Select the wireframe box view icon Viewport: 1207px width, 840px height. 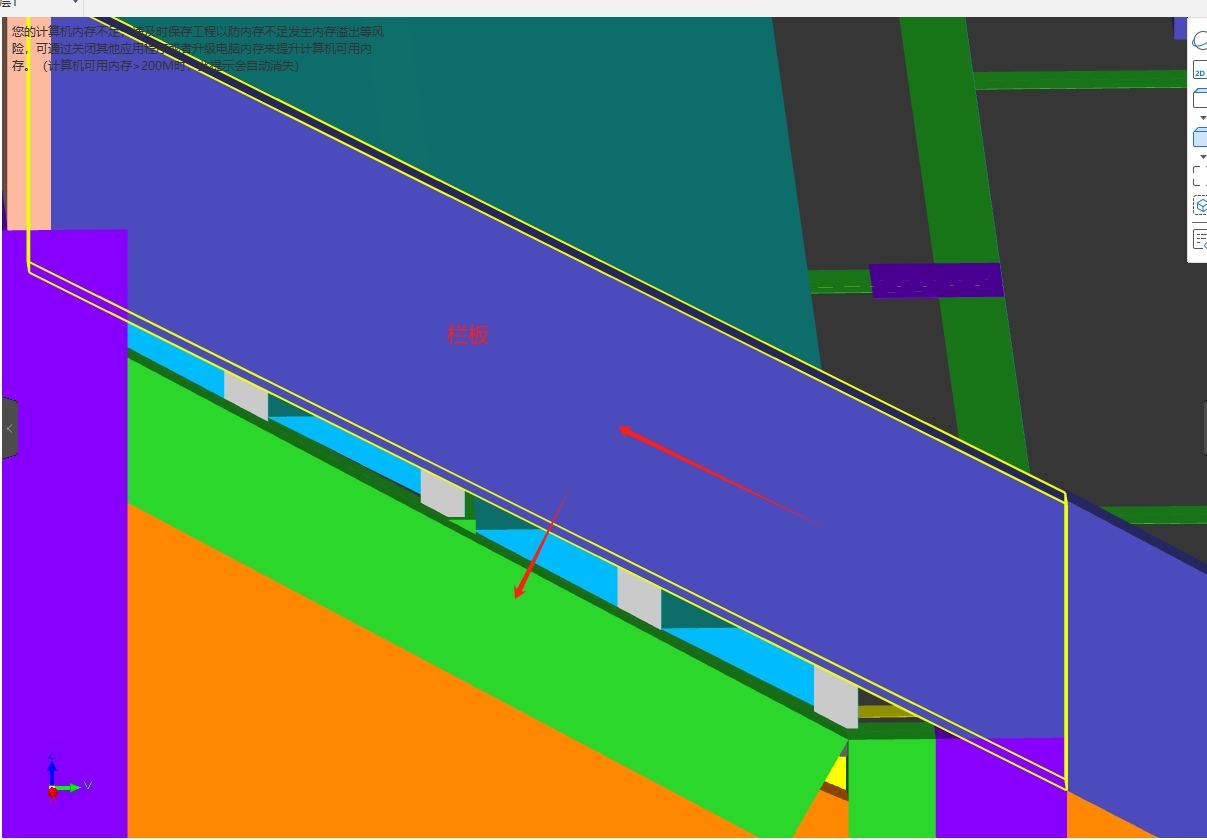pyautogui.click(x=1200, y=99)
